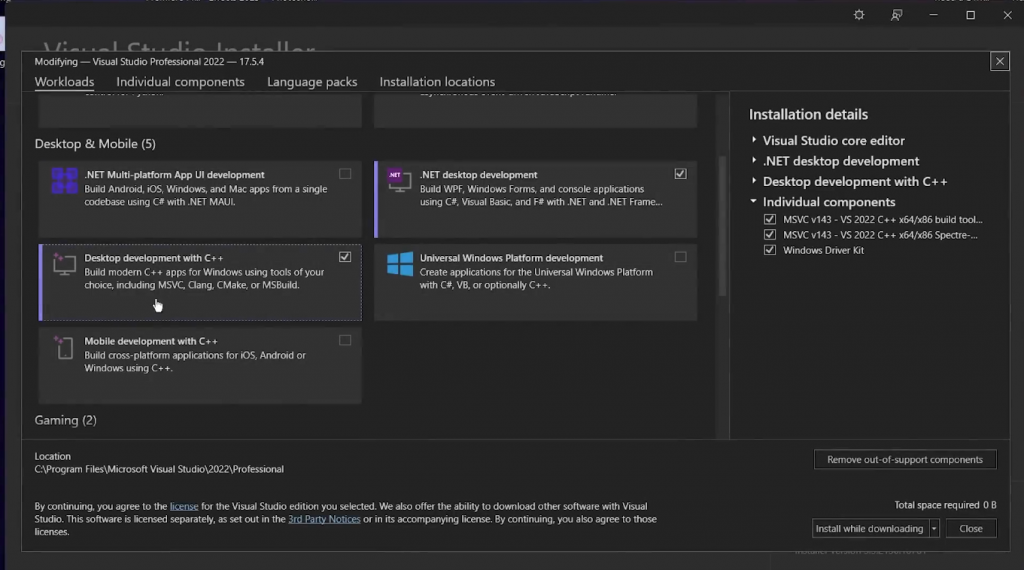Viewport: 1024px width, 570px height.
Task: Click the .NET MAUI workload icon
Action: 64,182
